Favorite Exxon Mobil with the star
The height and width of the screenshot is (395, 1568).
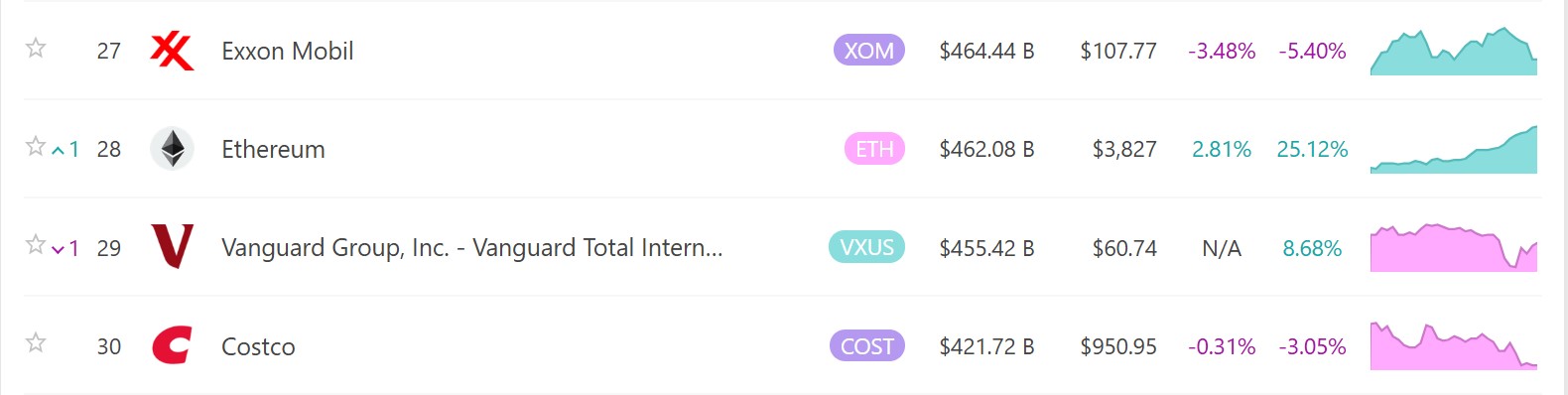(x=36, y=48)
